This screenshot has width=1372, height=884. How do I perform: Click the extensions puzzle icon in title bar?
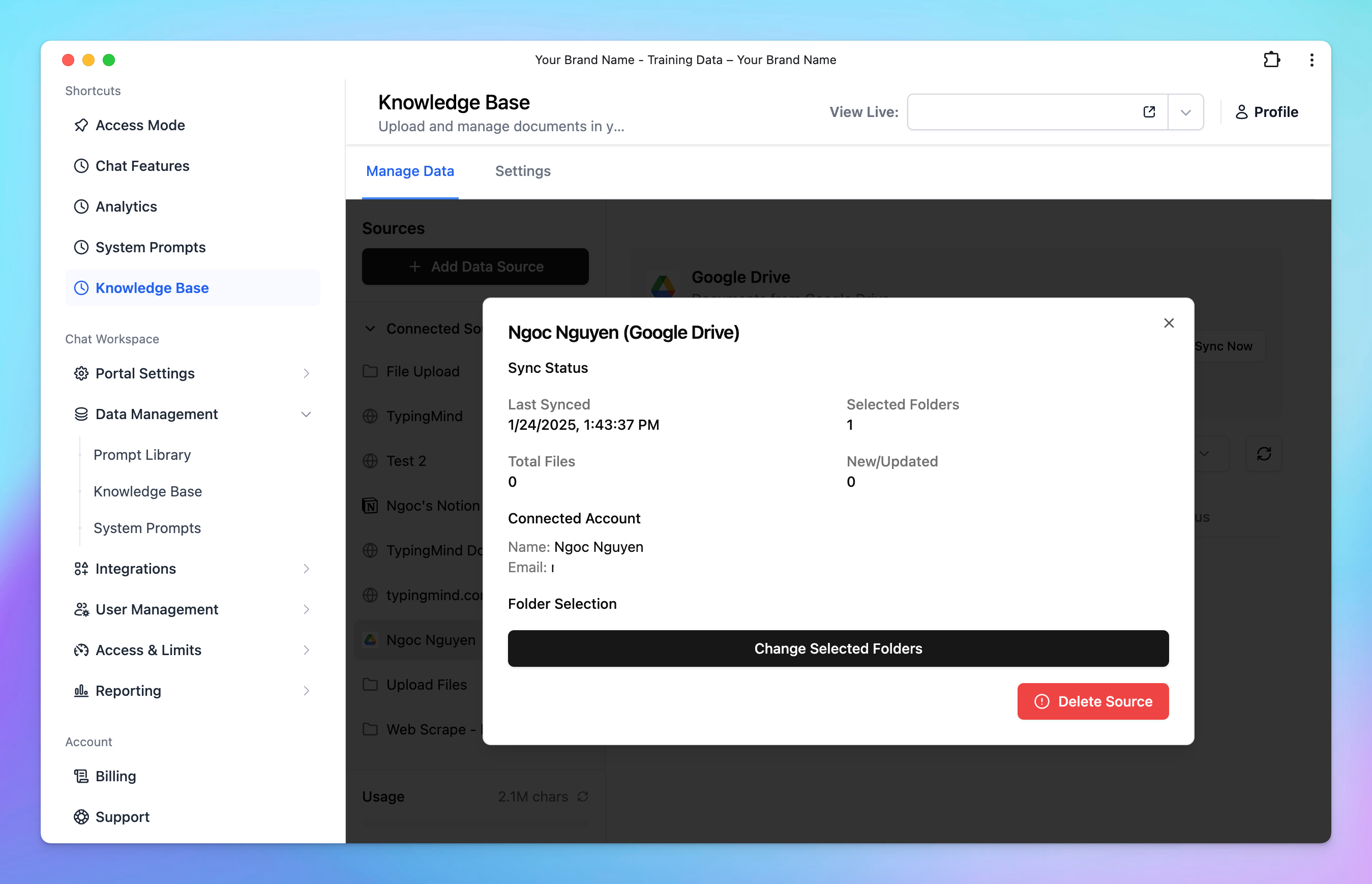point(1272,60)
